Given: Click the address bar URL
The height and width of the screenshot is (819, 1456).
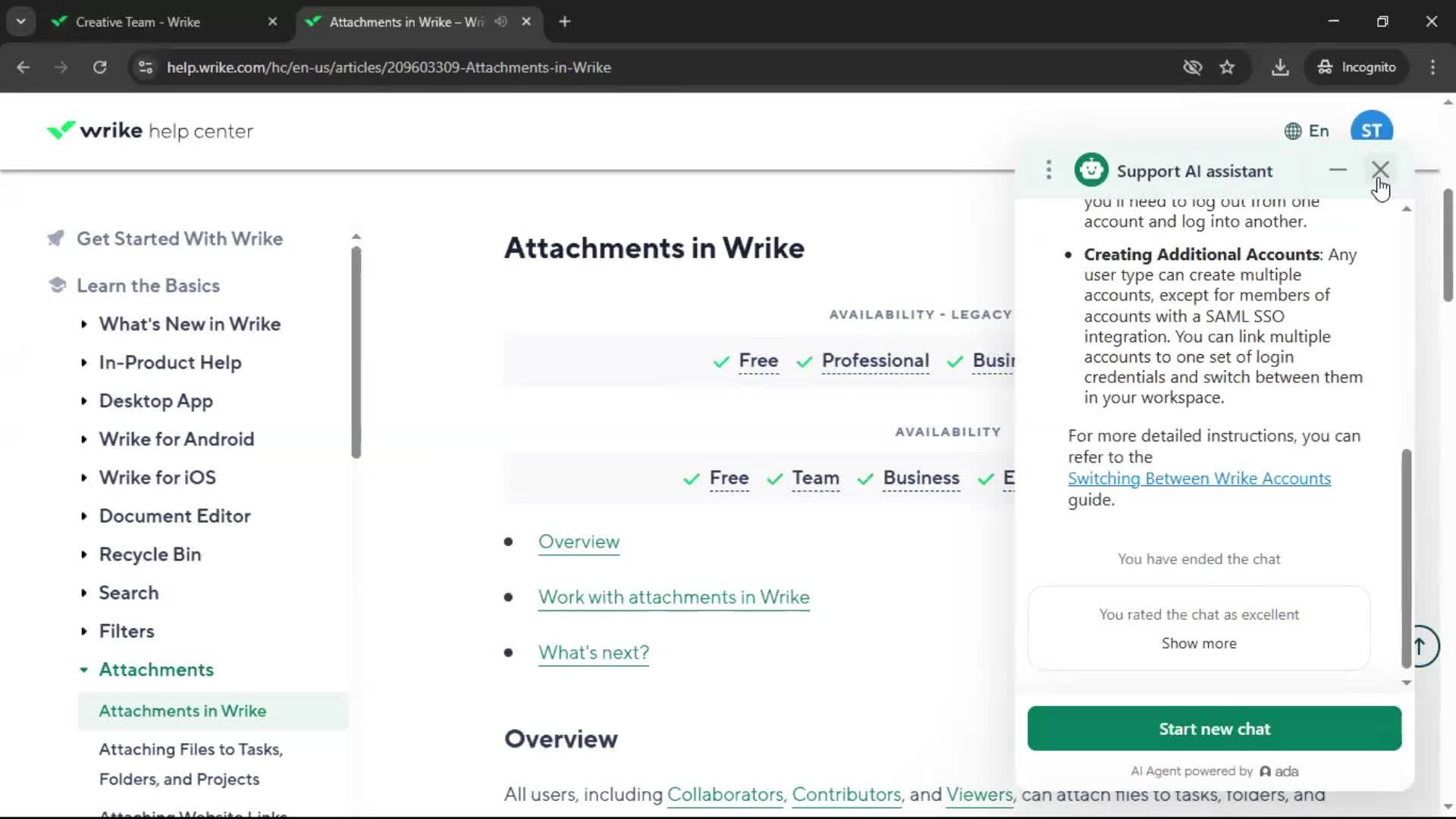Looking at the screenshot, I should tap(389, 67).
